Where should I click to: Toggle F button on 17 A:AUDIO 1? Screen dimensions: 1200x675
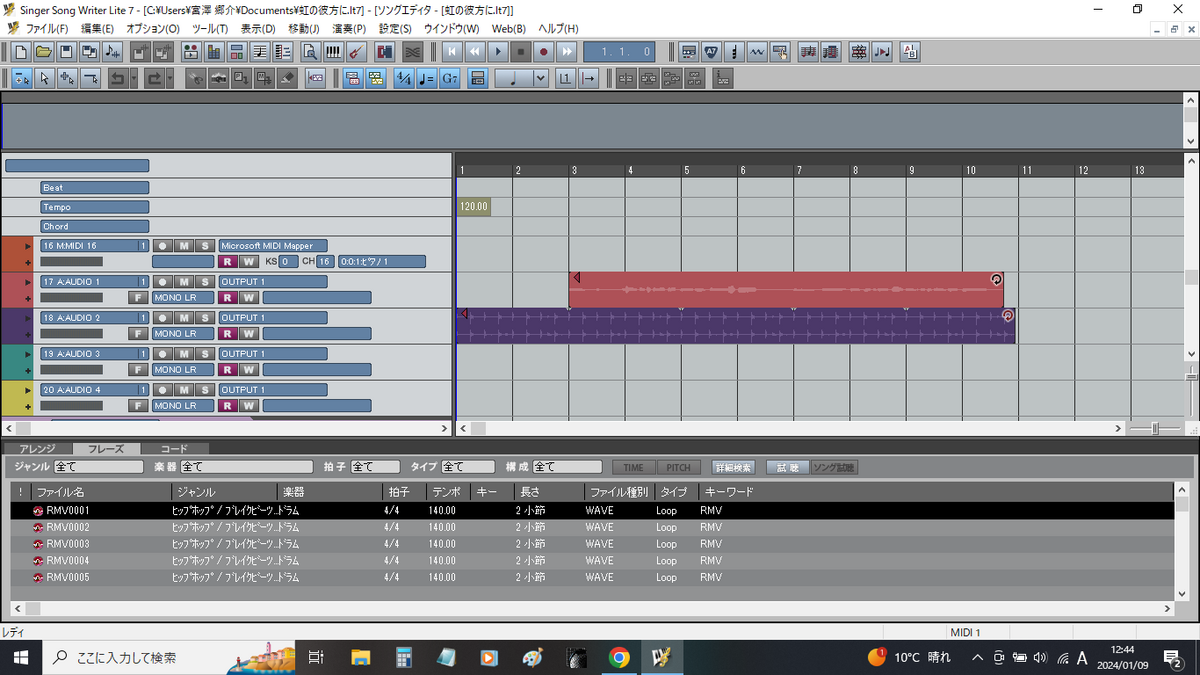click(139, 297)
